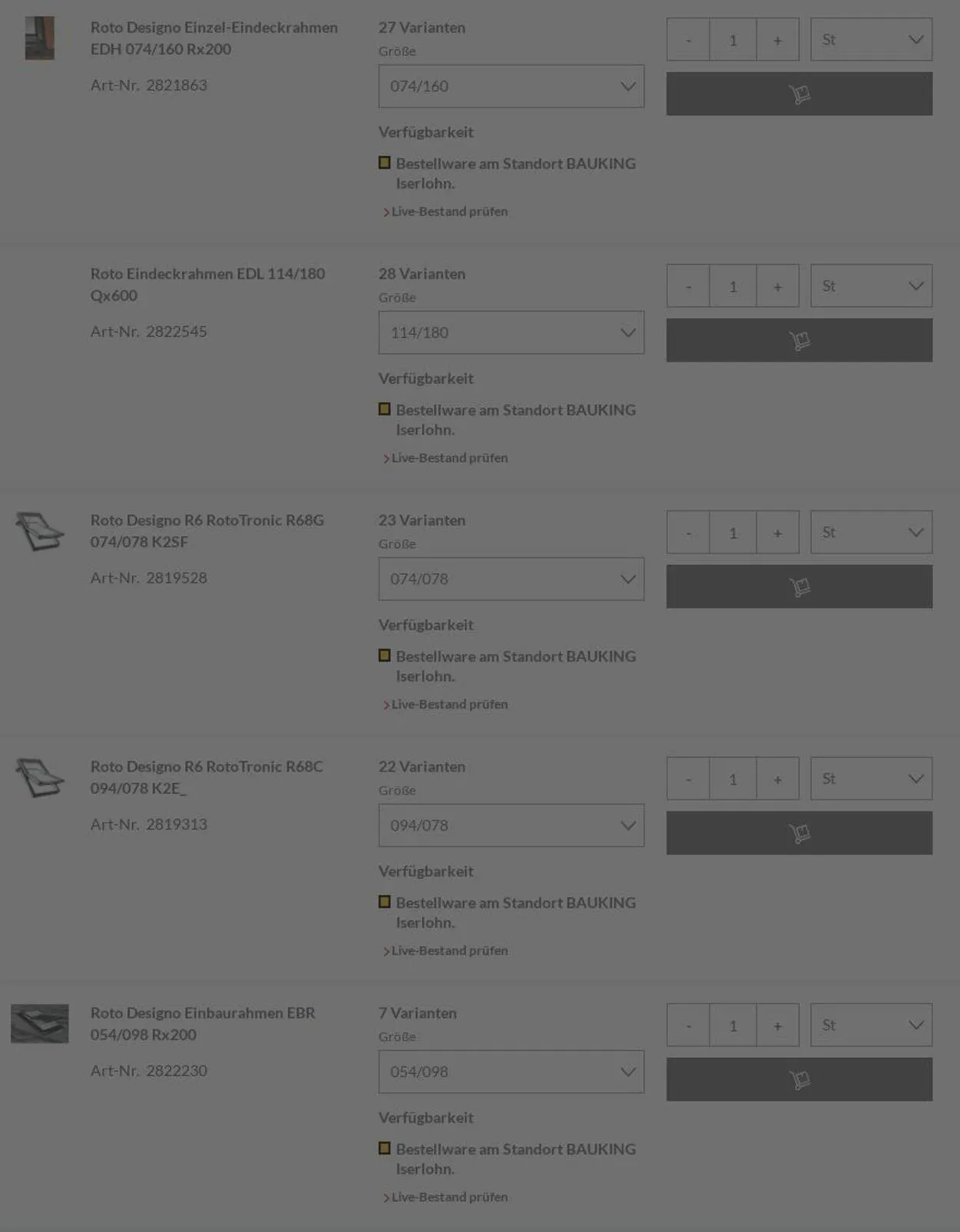Screen dimensions: 960x1232
Task: Open Roto Eindeckrahmen EDL 114/180 Qx600 product link
Action: pyautogui.click(x=207, y=284)
